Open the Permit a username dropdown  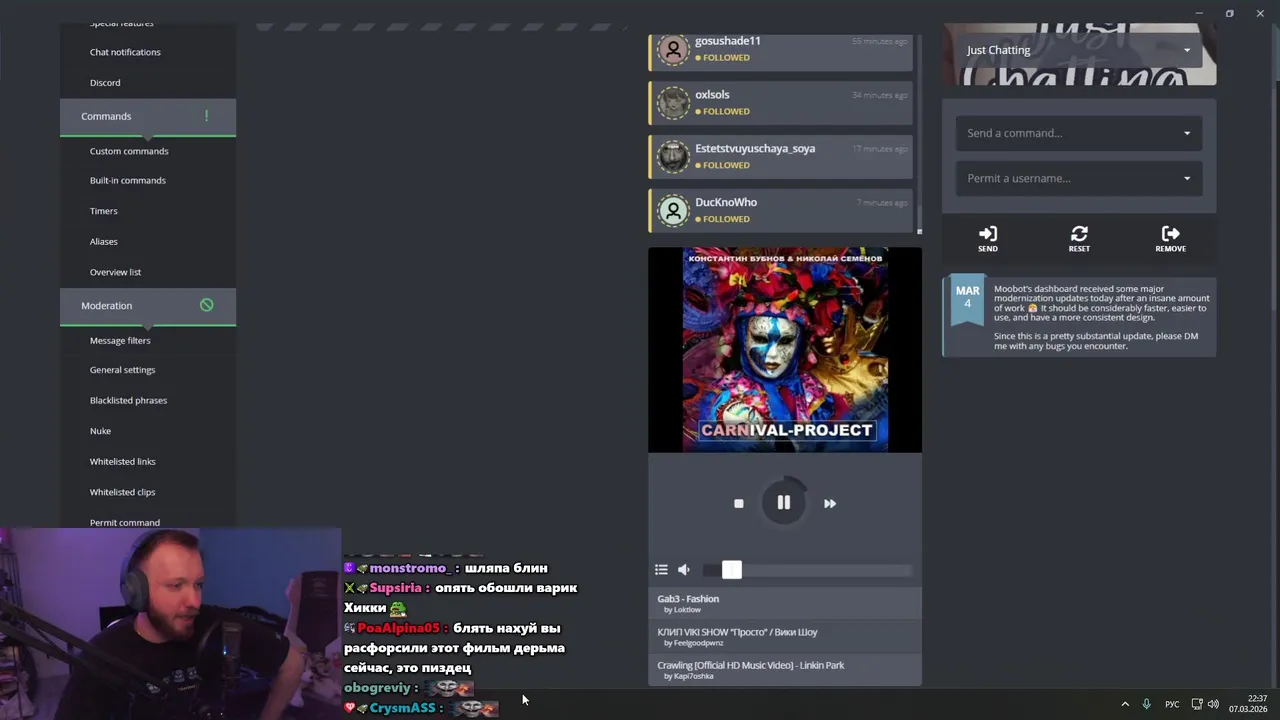pos(1079,178)
